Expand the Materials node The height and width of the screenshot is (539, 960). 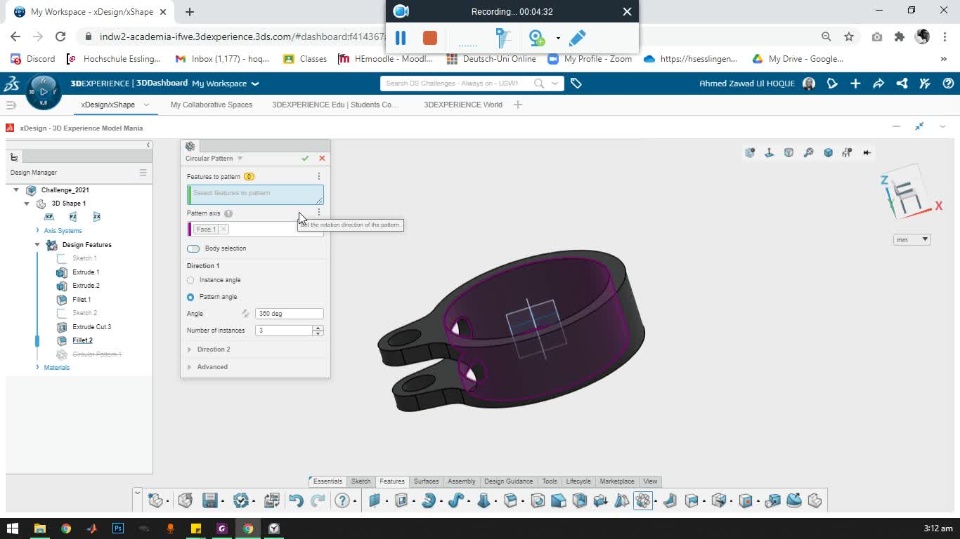tap(37, 367)
